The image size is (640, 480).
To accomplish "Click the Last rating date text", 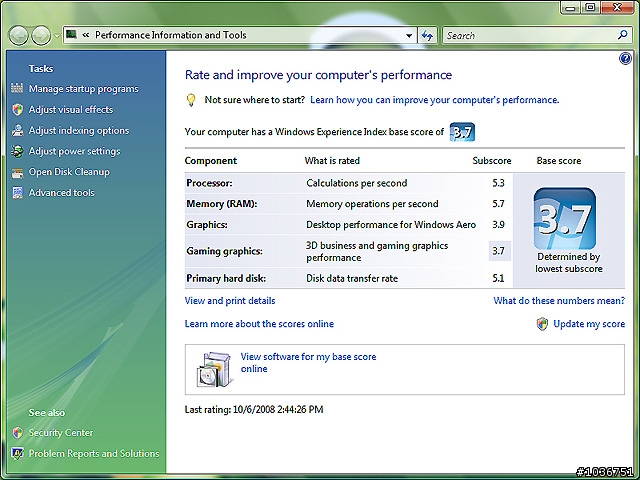I will pyautogui.click(x=254, y=409).
